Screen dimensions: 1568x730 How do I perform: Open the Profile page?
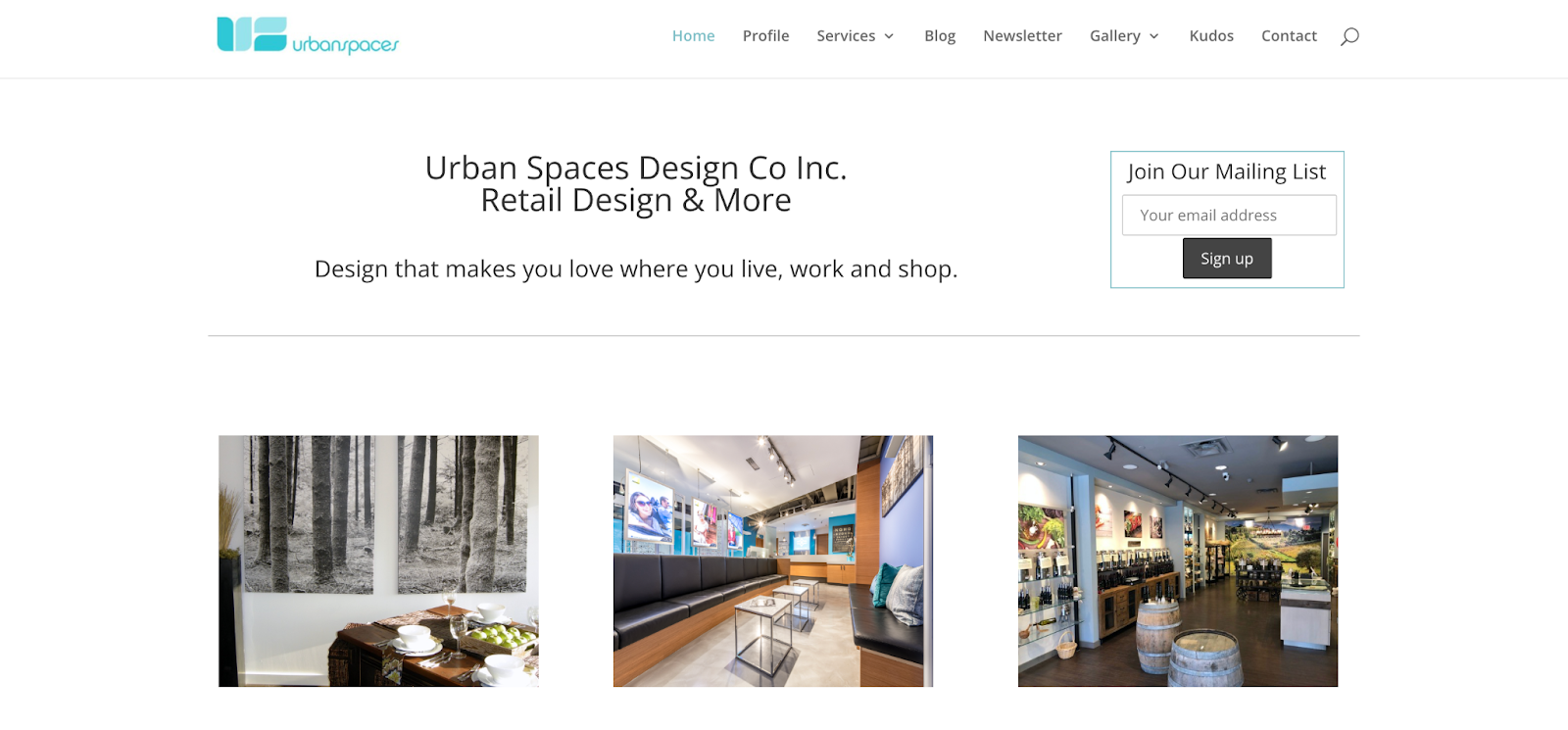[765, 35]
